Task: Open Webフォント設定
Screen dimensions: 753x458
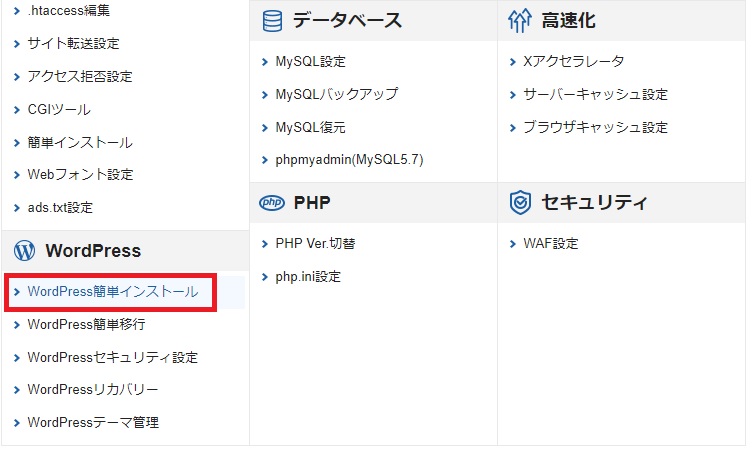Action: click(x=80, y=174)
